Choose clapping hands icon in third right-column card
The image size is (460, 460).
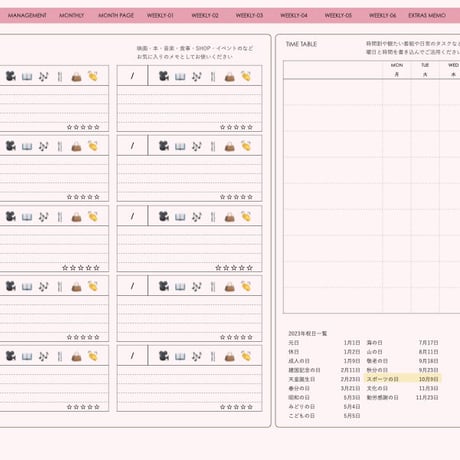tap(246, 217)
